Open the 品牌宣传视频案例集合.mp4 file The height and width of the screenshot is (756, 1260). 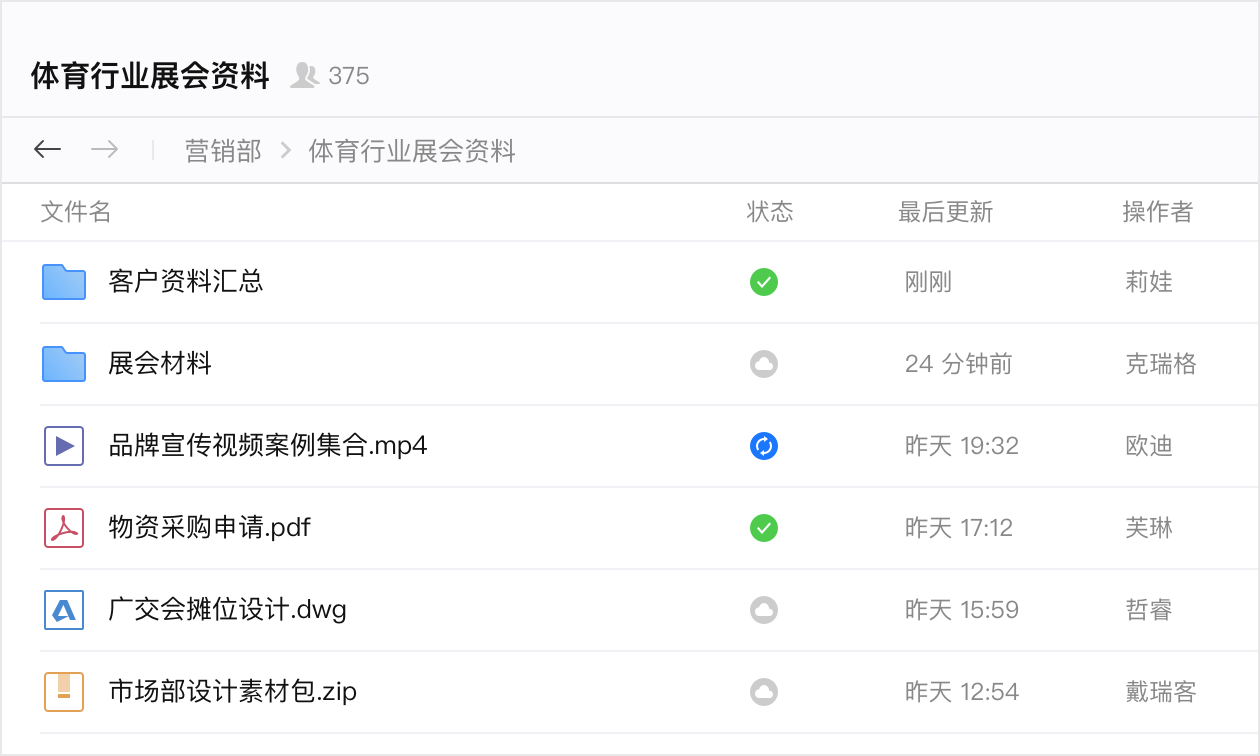click(268, 446)
